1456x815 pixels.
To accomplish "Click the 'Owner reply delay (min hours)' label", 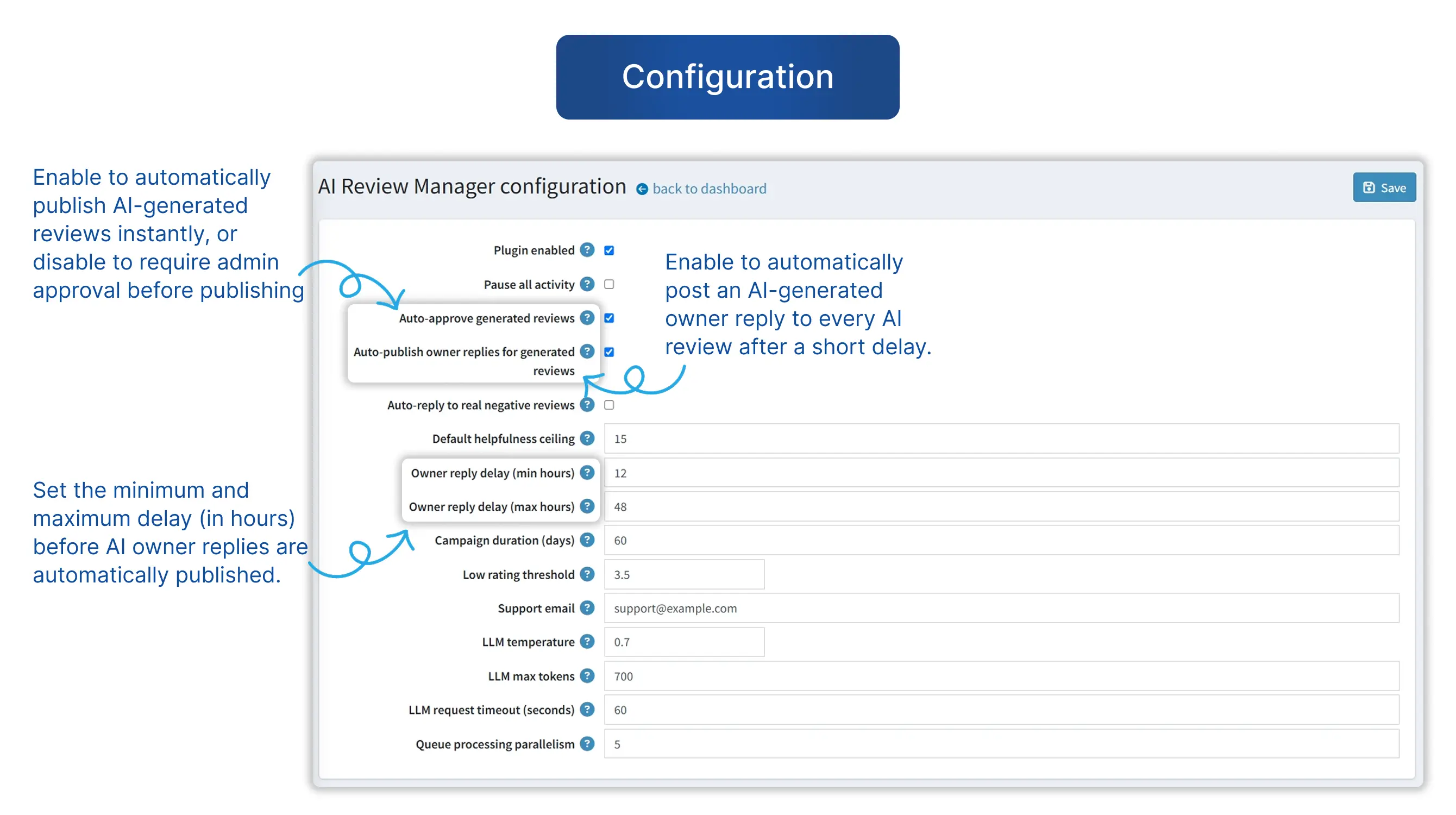I will [492, 473].
